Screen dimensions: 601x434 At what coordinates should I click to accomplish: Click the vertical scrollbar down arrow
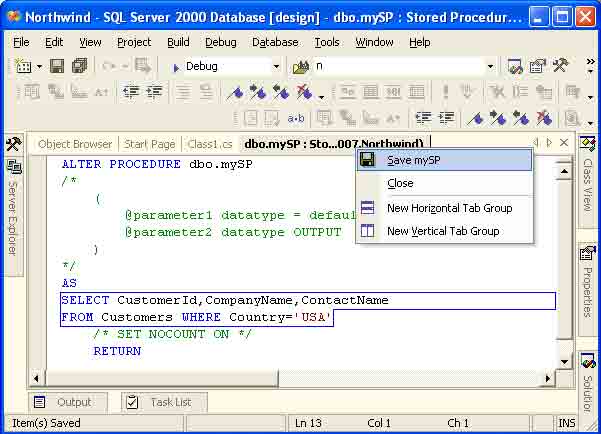564,362
